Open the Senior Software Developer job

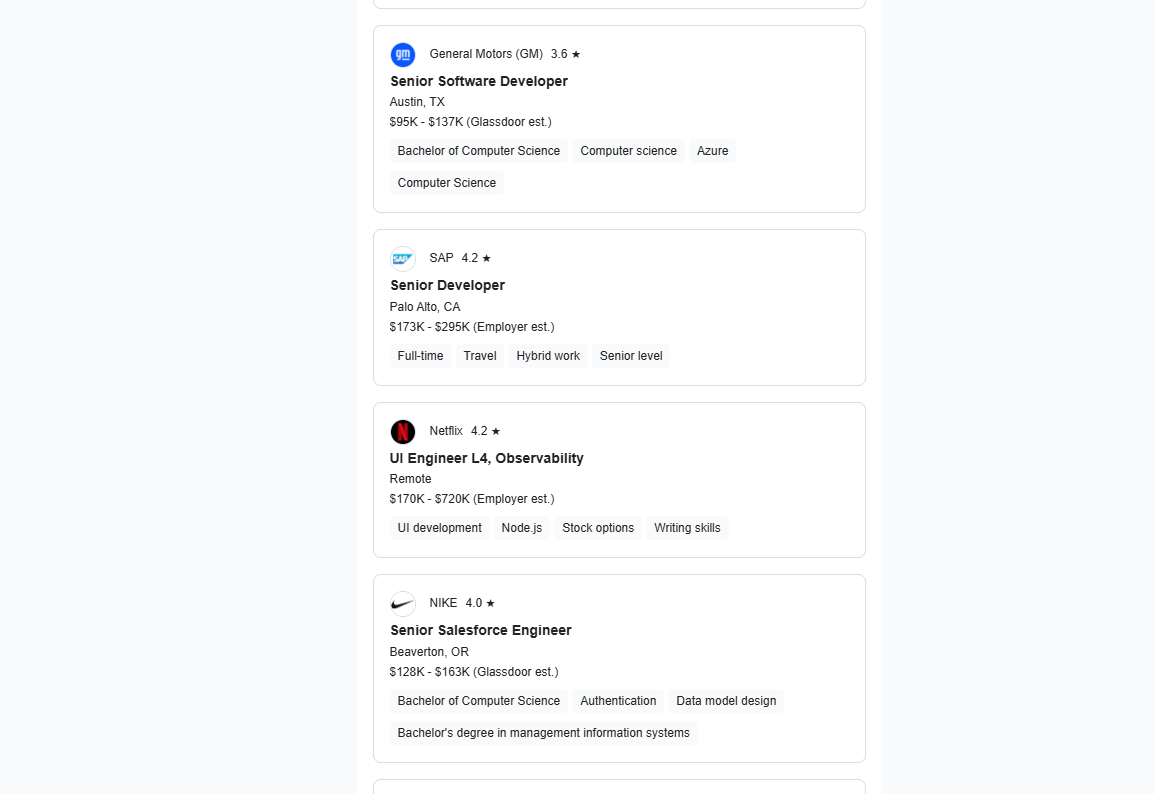479,81
